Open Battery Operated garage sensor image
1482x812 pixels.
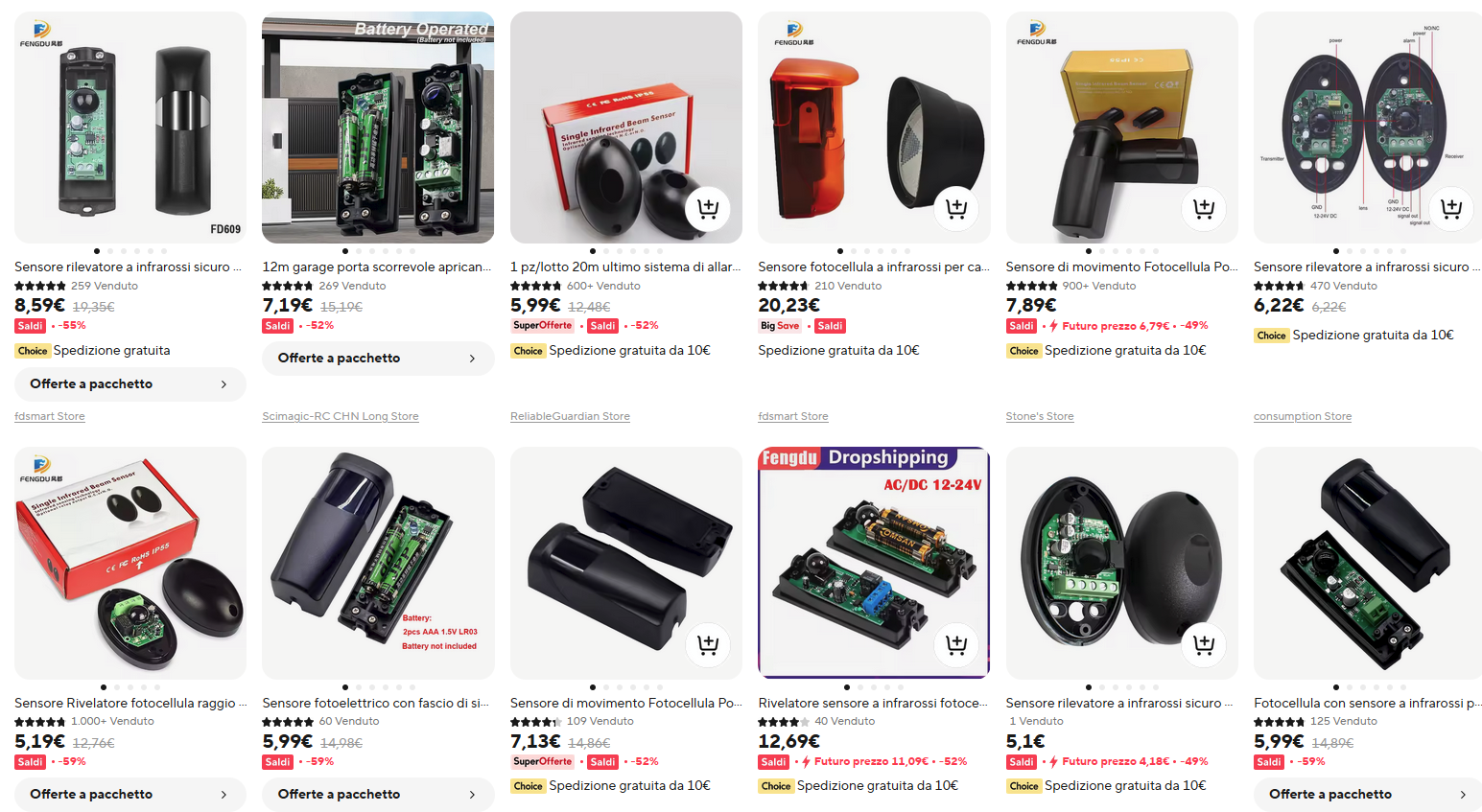pos(378,128)
